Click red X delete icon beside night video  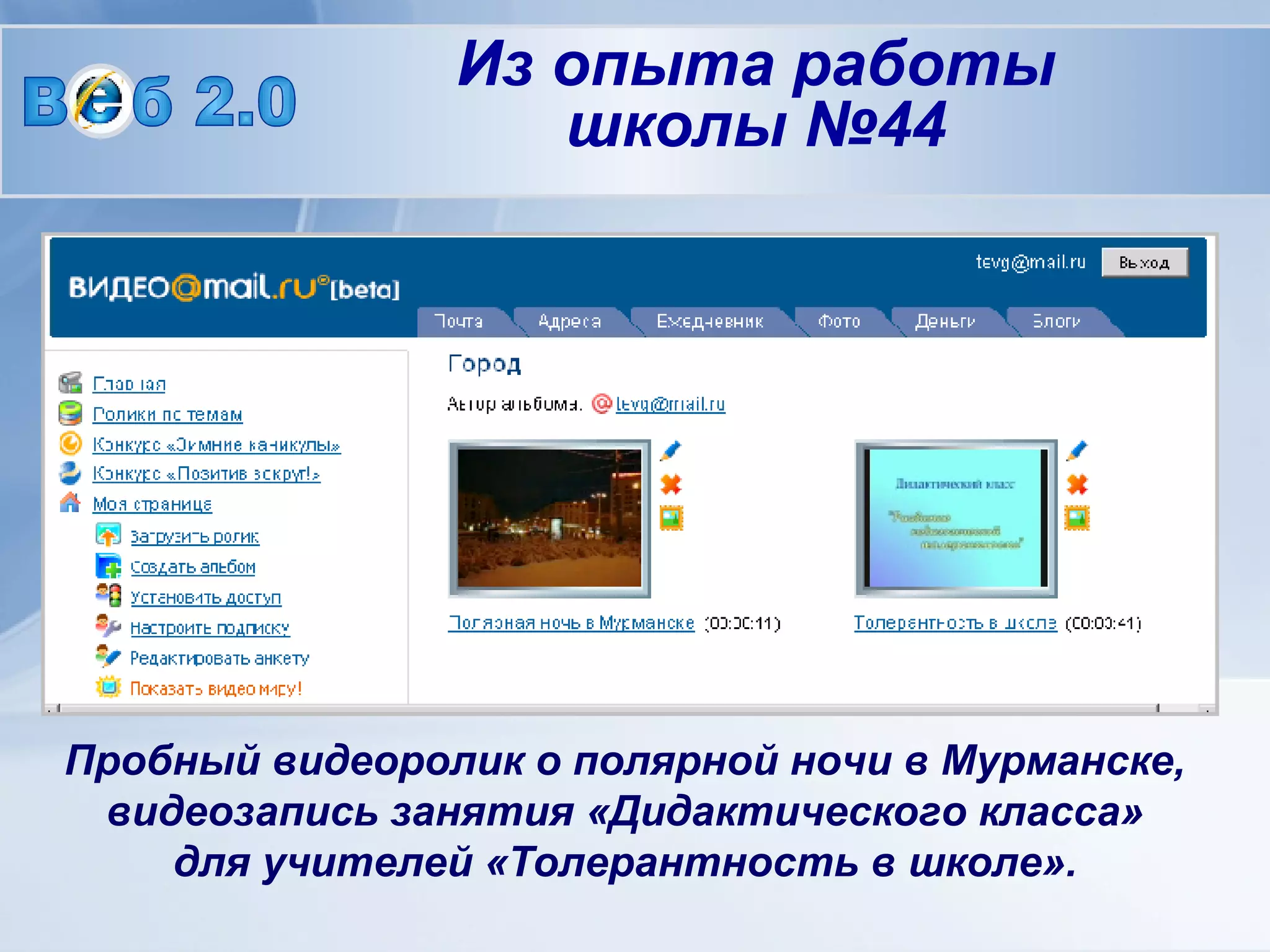(x=670, y=483)
